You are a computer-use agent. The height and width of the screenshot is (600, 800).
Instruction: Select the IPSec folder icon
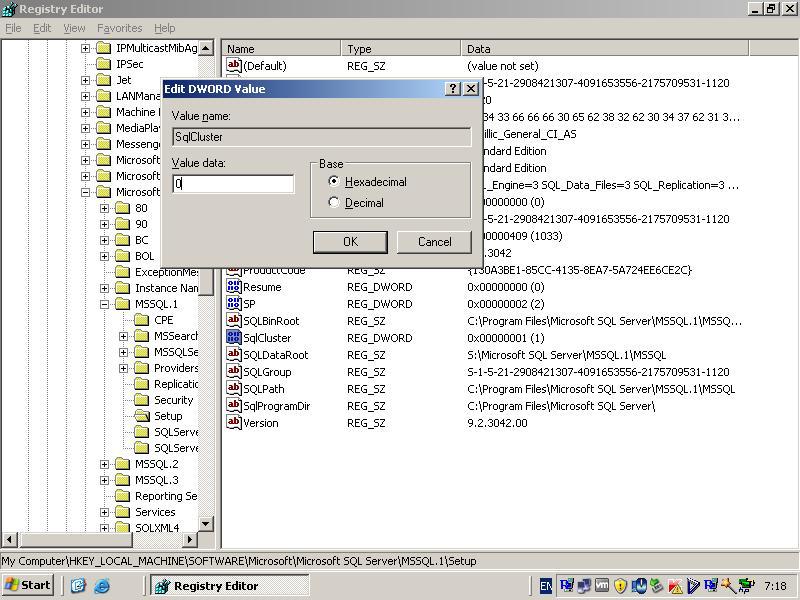pyautogui.click(x=104, y=64)
